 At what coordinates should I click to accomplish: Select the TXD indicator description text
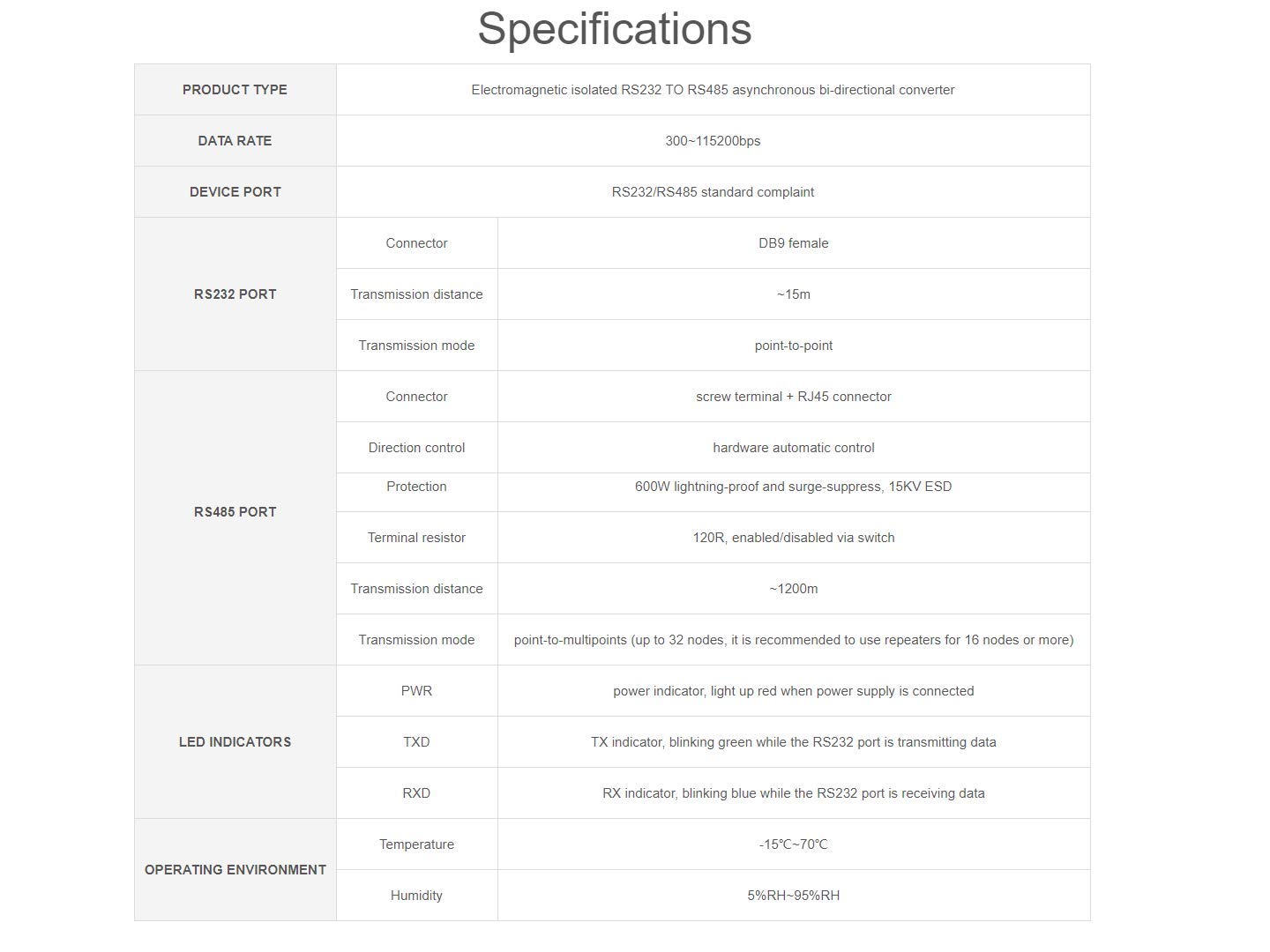[794, 742]
